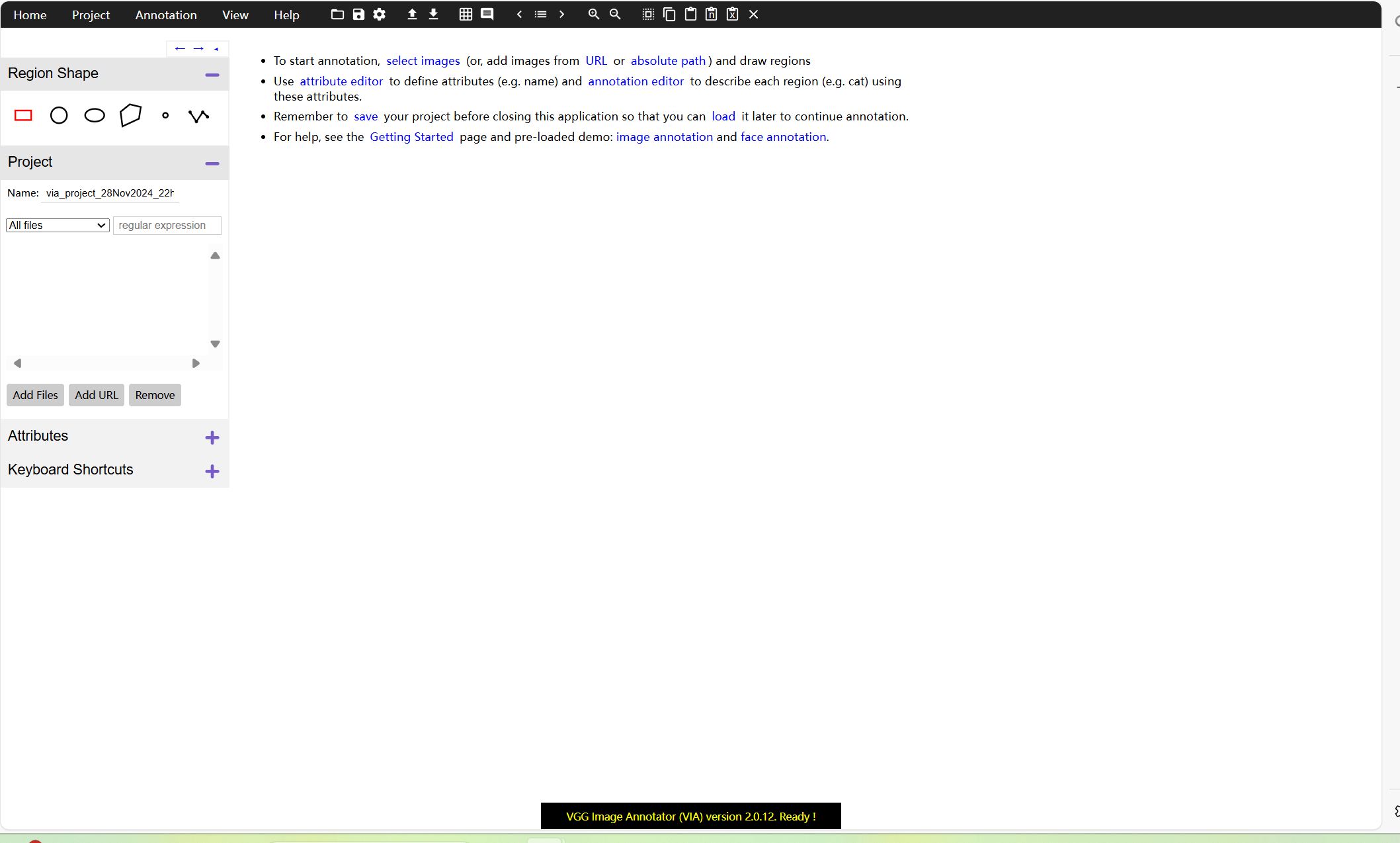
Task: Click the regular expression filter field
Action: click(167, 226)
